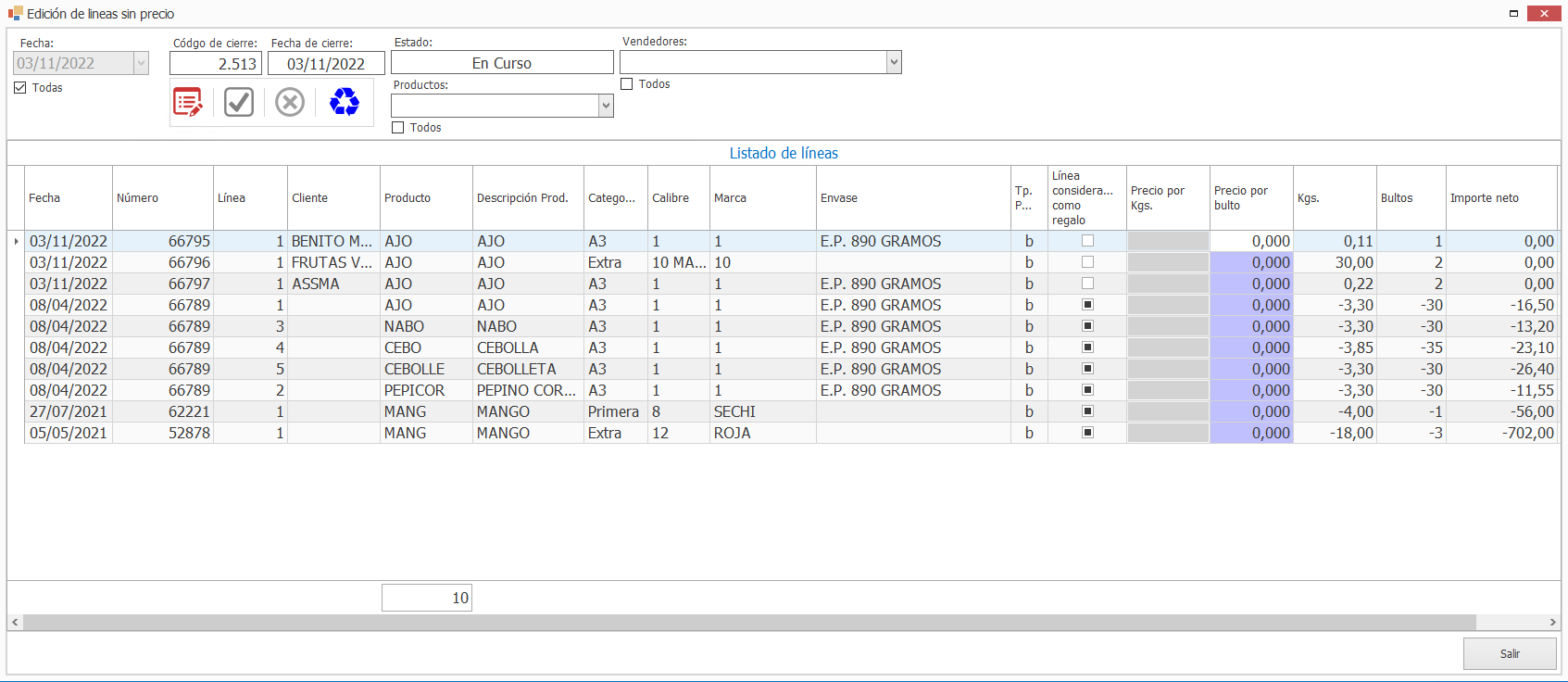1568x682 pixels.
Task: Sort by the Cliente column header
Action: pyautogui.click(x=332, y=198)
